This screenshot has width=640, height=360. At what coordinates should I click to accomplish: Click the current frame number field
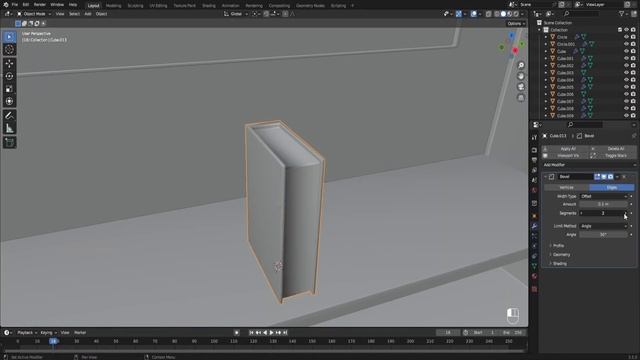pos(448,333)
